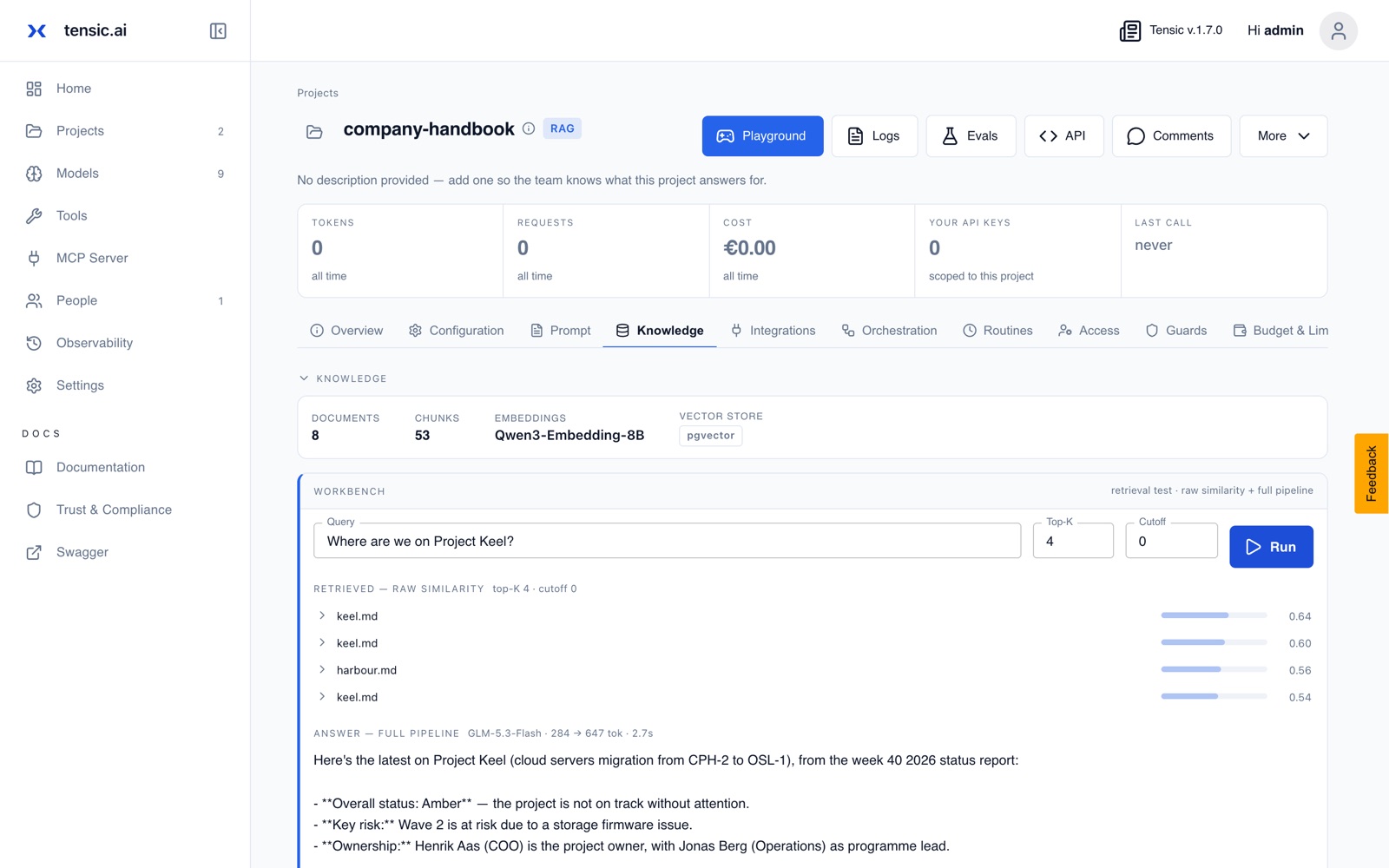Focus the Top-K input field

point(1073,541)
